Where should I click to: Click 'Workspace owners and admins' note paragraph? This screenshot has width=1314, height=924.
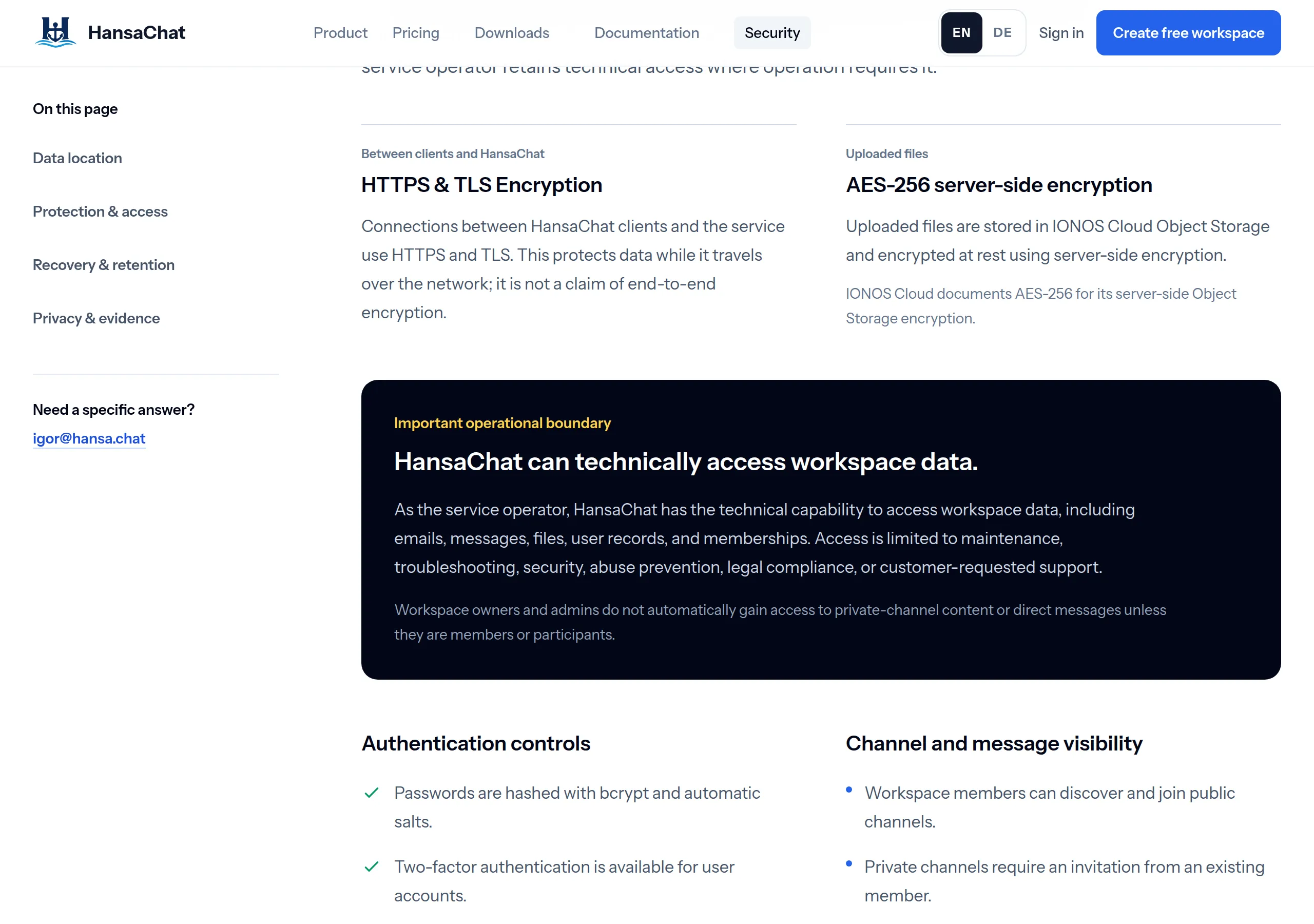pyautogui.click(x=780, y=622)
